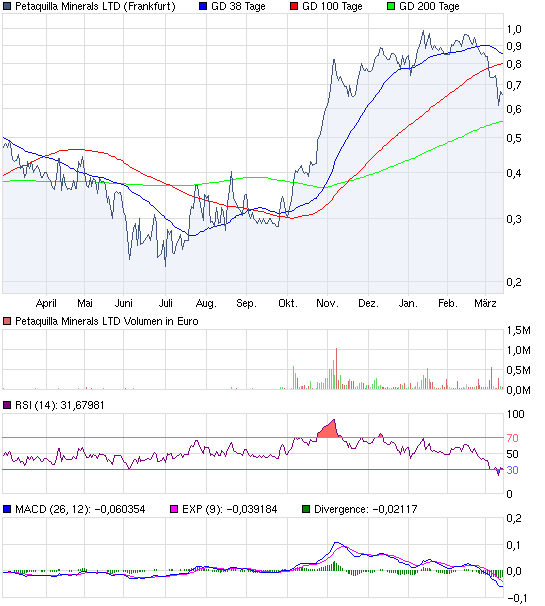The height and width of the screenshot is (606, 545).
Task: Click the '1,5M' volume axis value
Action: click(519, 330)
